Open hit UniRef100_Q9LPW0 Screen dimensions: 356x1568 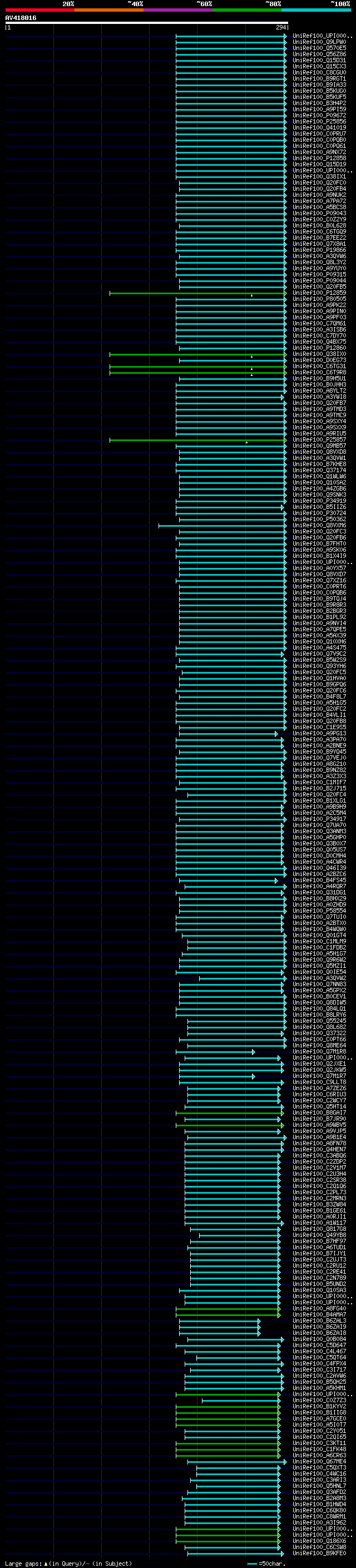(319, 42)
